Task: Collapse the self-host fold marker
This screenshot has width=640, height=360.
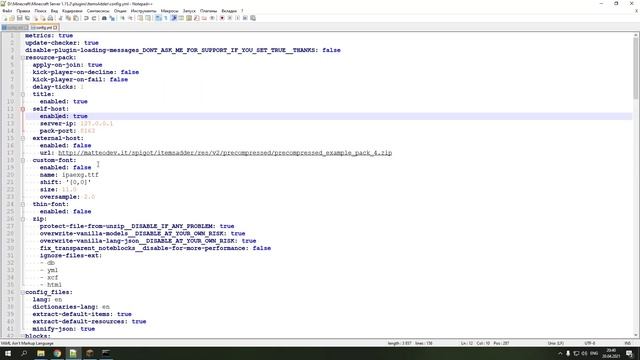Action: pos(23,109)
